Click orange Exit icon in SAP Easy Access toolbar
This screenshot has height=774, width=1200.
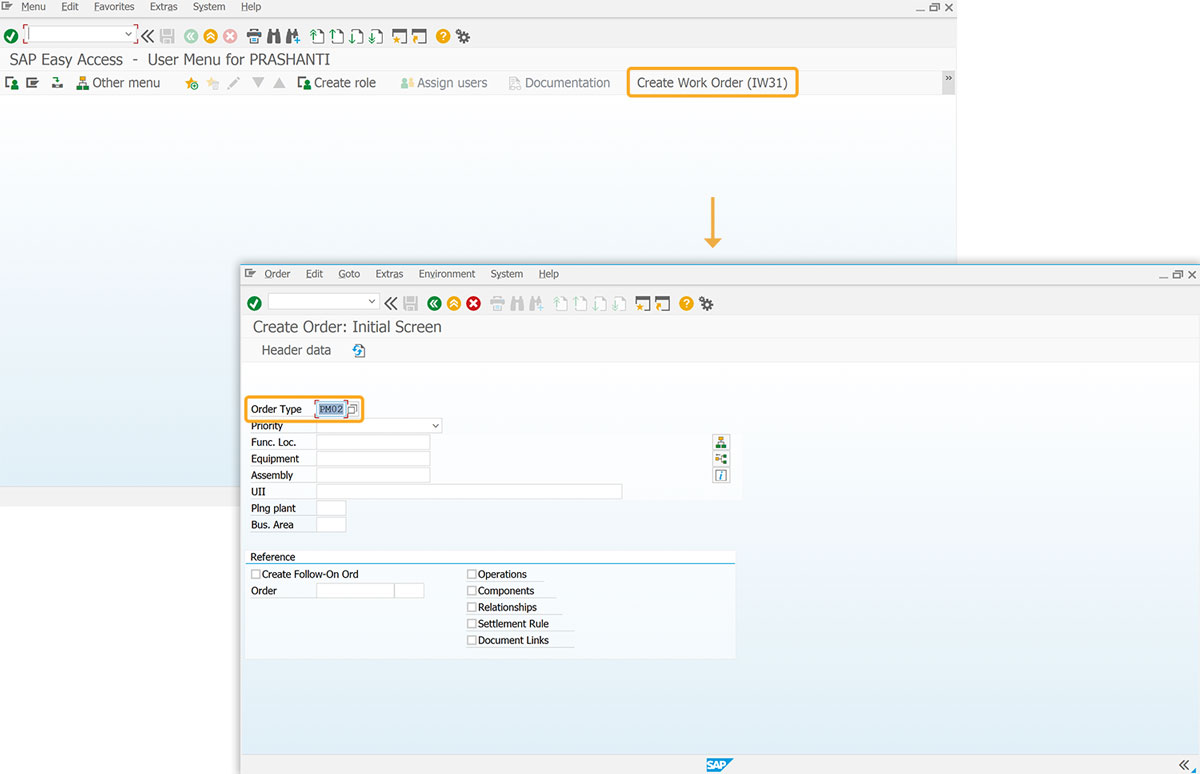(x=210, y=36)
